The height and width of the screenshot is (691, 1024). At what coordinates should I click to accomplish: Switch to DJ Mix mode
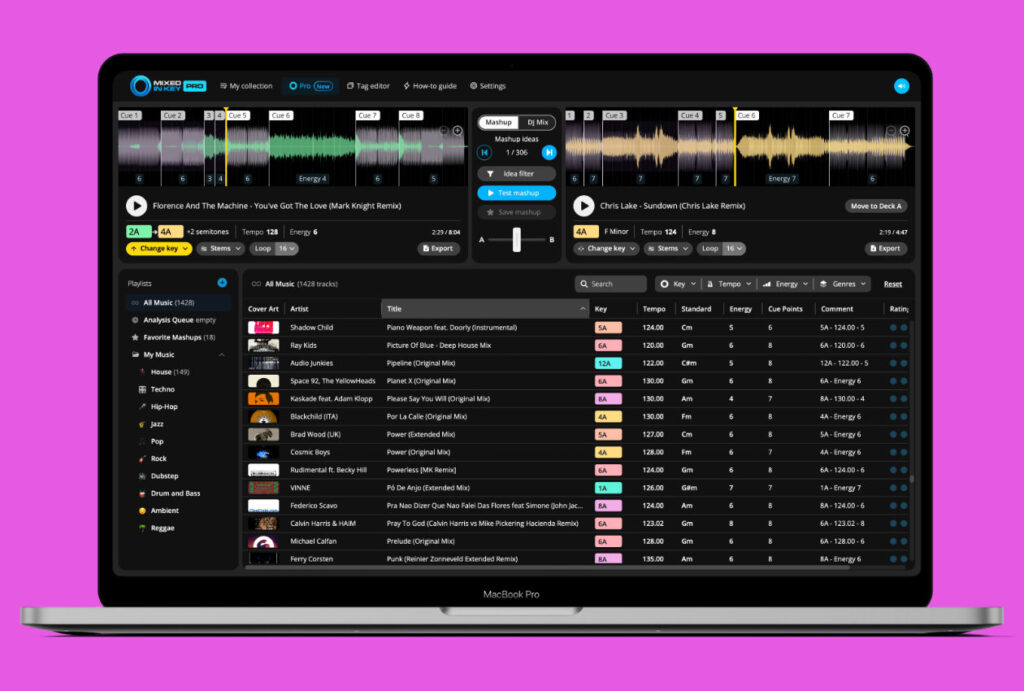pos(537,122)
